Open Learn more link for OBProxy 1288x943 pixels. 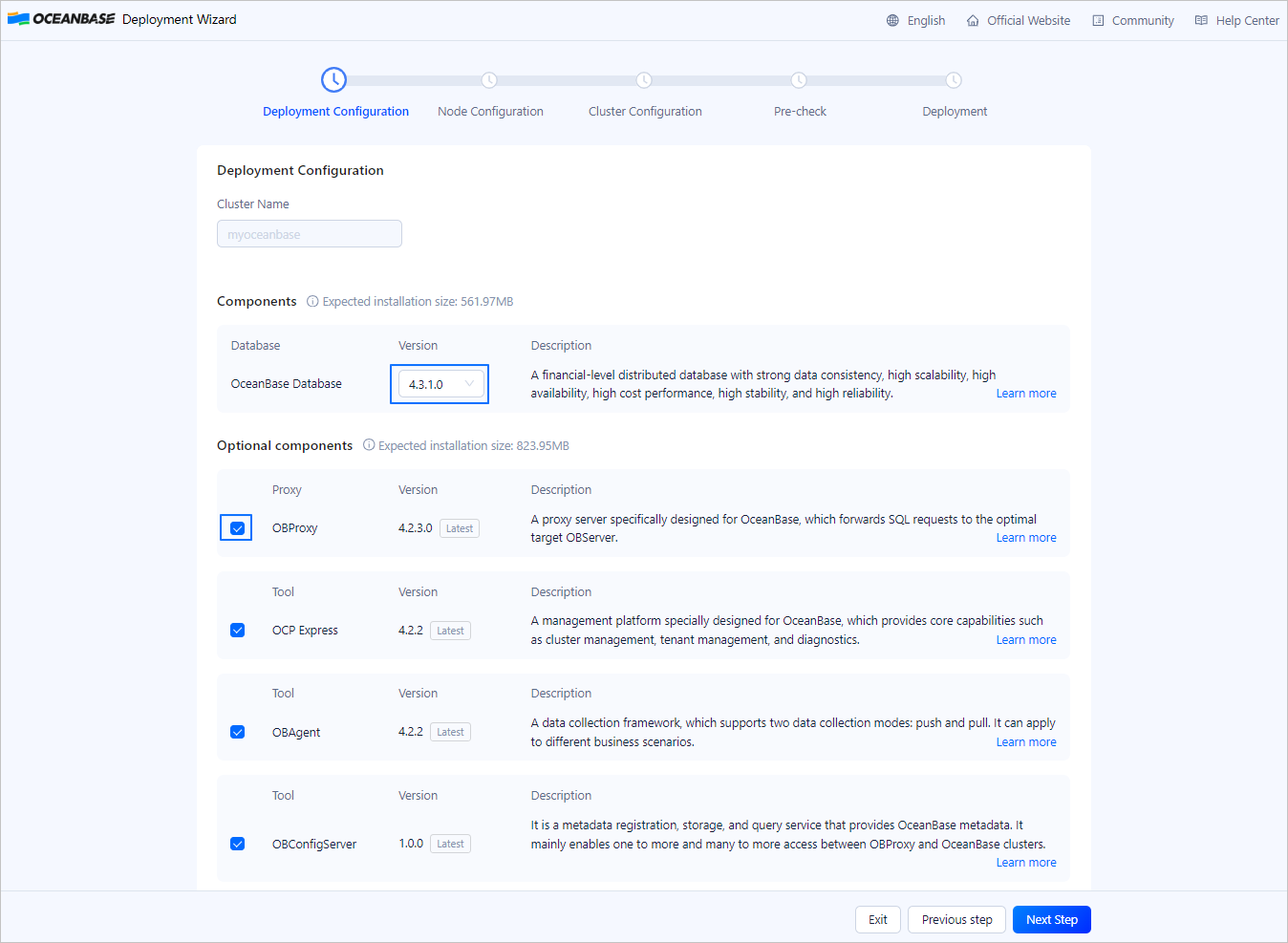pyautogui.click(x=1025, y=538)
